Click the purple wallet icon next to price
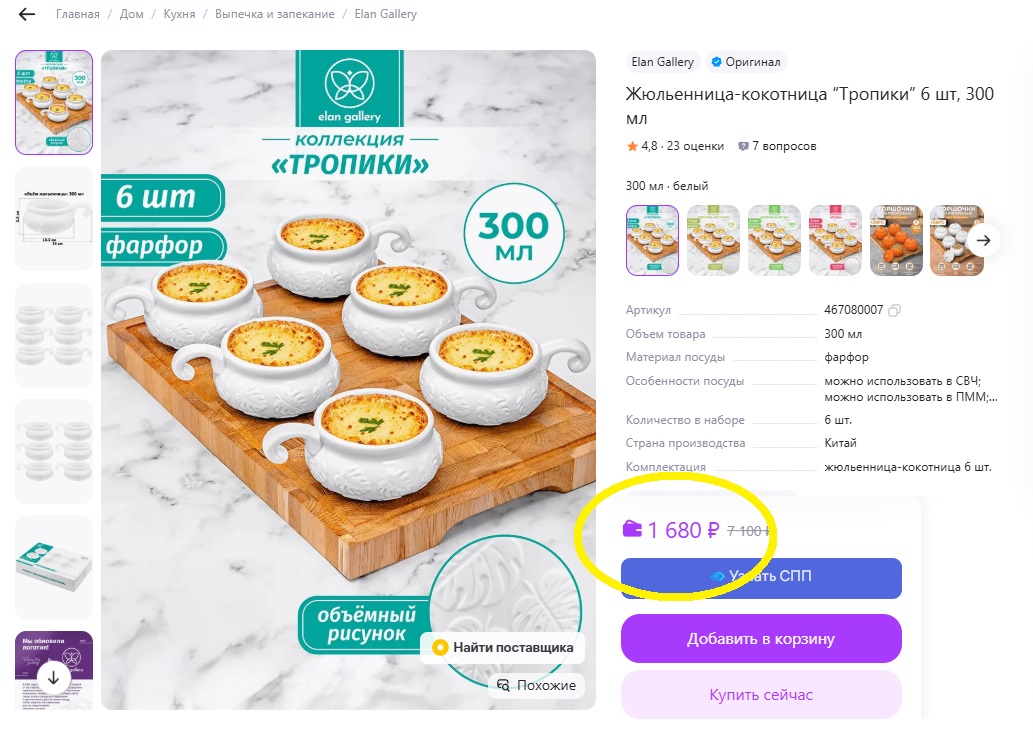 pos(633,529)
